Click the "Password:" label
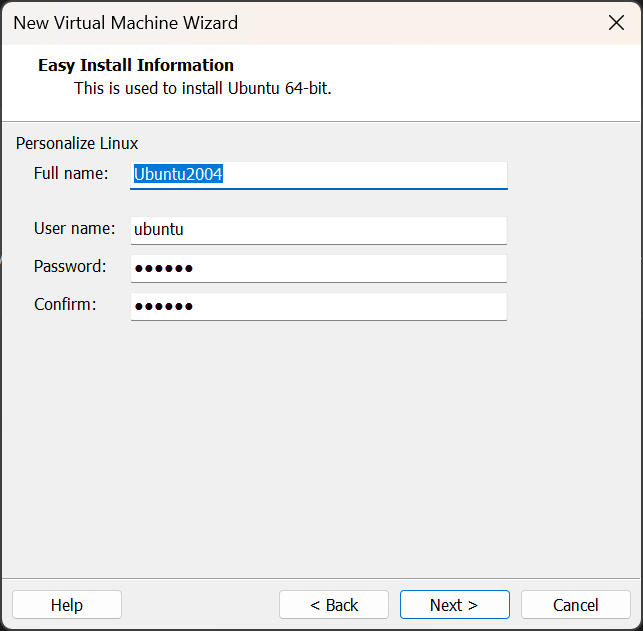The width and height of the screenshot is (643, 631). tap(70, 267)
